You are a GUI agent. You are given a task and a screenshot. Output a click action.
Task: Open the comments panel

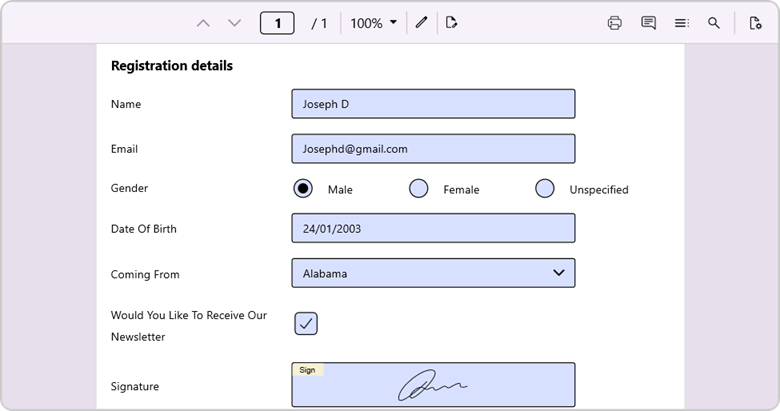tap(648, 23)
